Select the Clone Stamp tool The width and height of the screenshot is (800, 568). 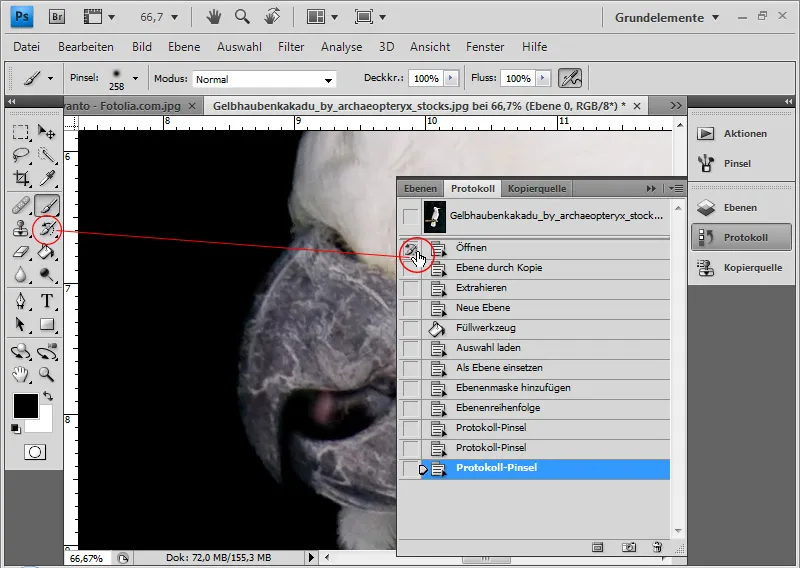pos(20,229)
